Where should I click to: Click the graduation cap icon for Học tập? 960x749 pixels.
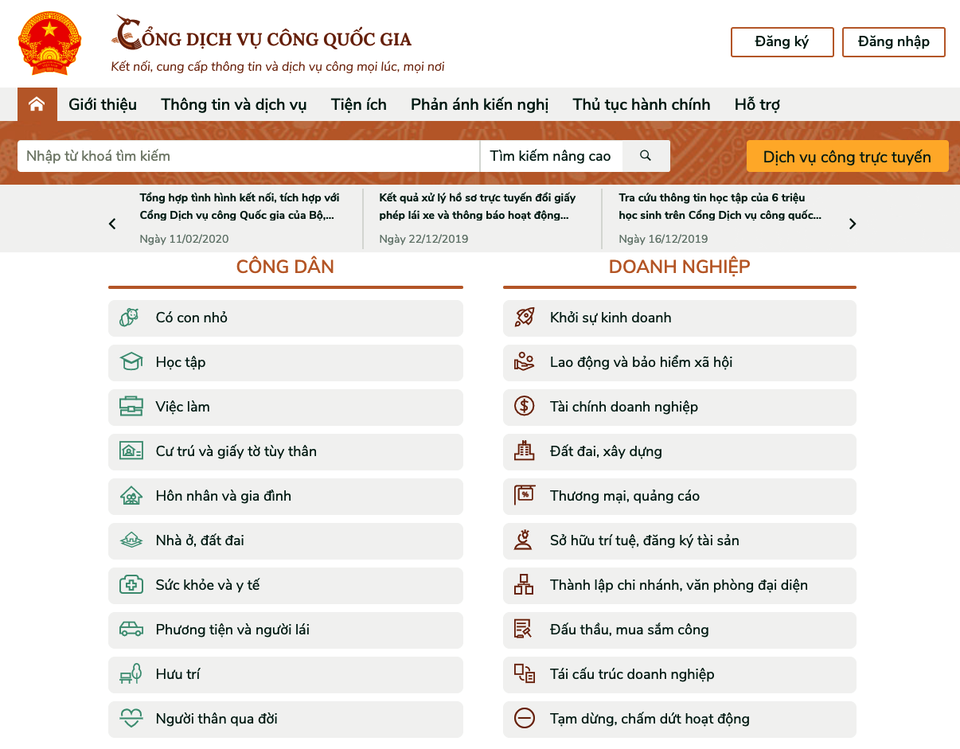(x=130, y=362)
